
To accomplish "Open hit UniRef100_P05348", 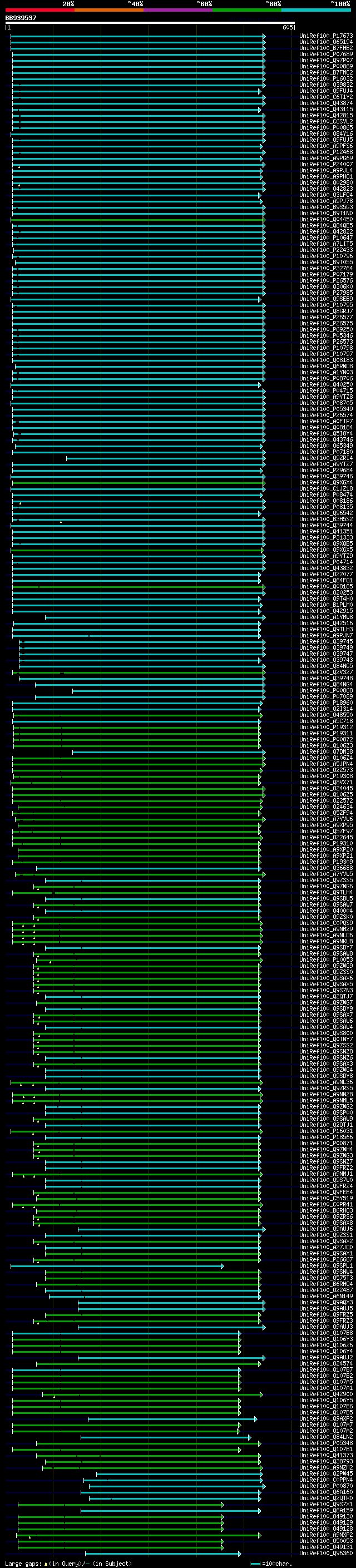I will click(326, 1443).
